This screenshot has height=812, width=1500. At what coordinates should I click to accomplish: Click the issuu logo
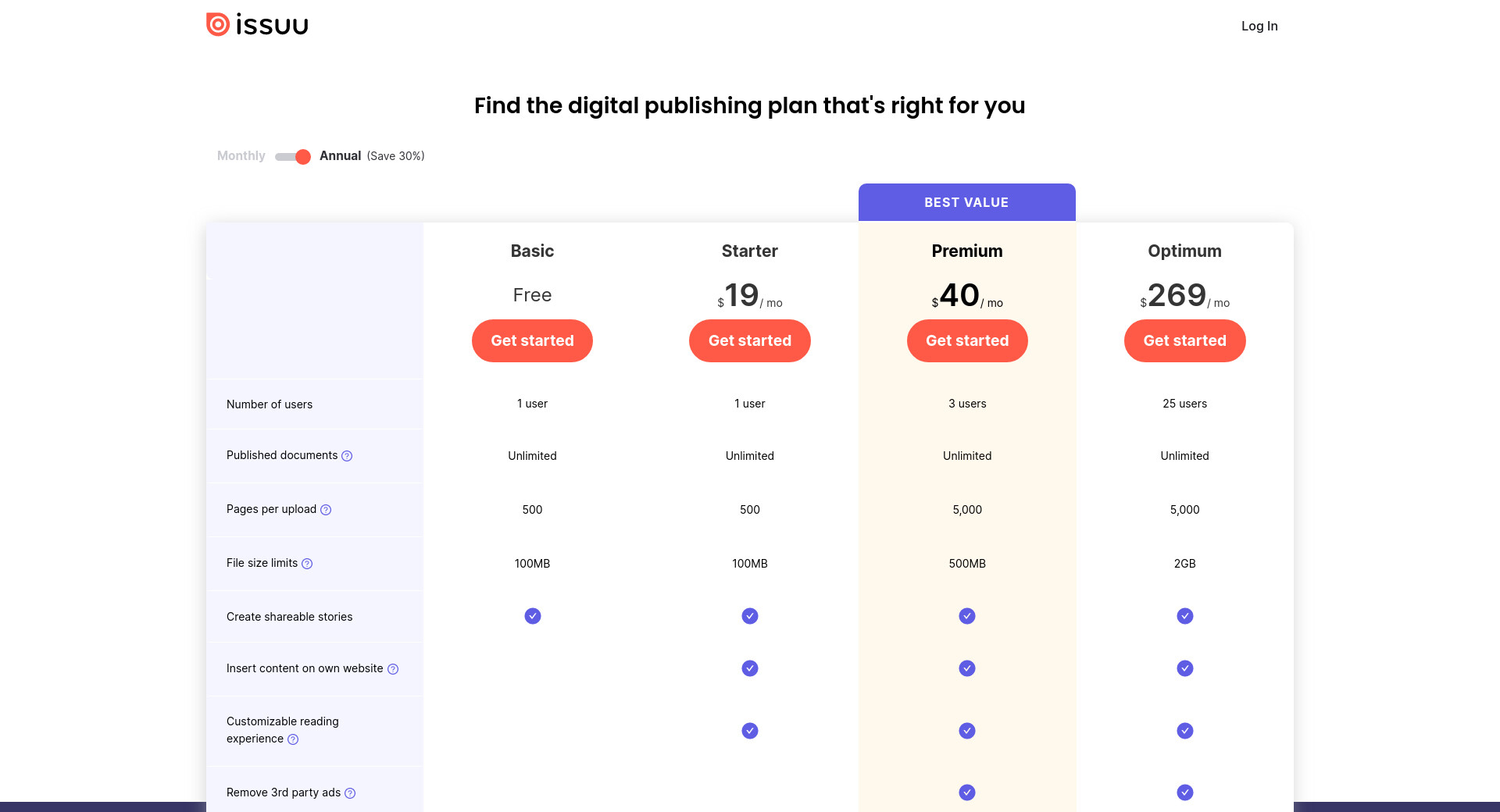point(257,25)
